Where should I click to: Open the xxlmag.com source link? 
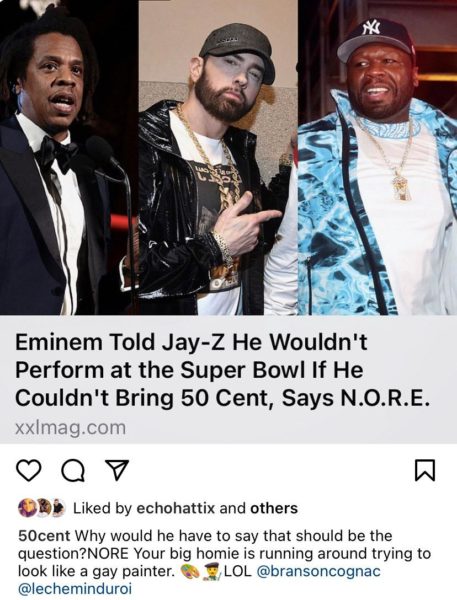point(70,427)
